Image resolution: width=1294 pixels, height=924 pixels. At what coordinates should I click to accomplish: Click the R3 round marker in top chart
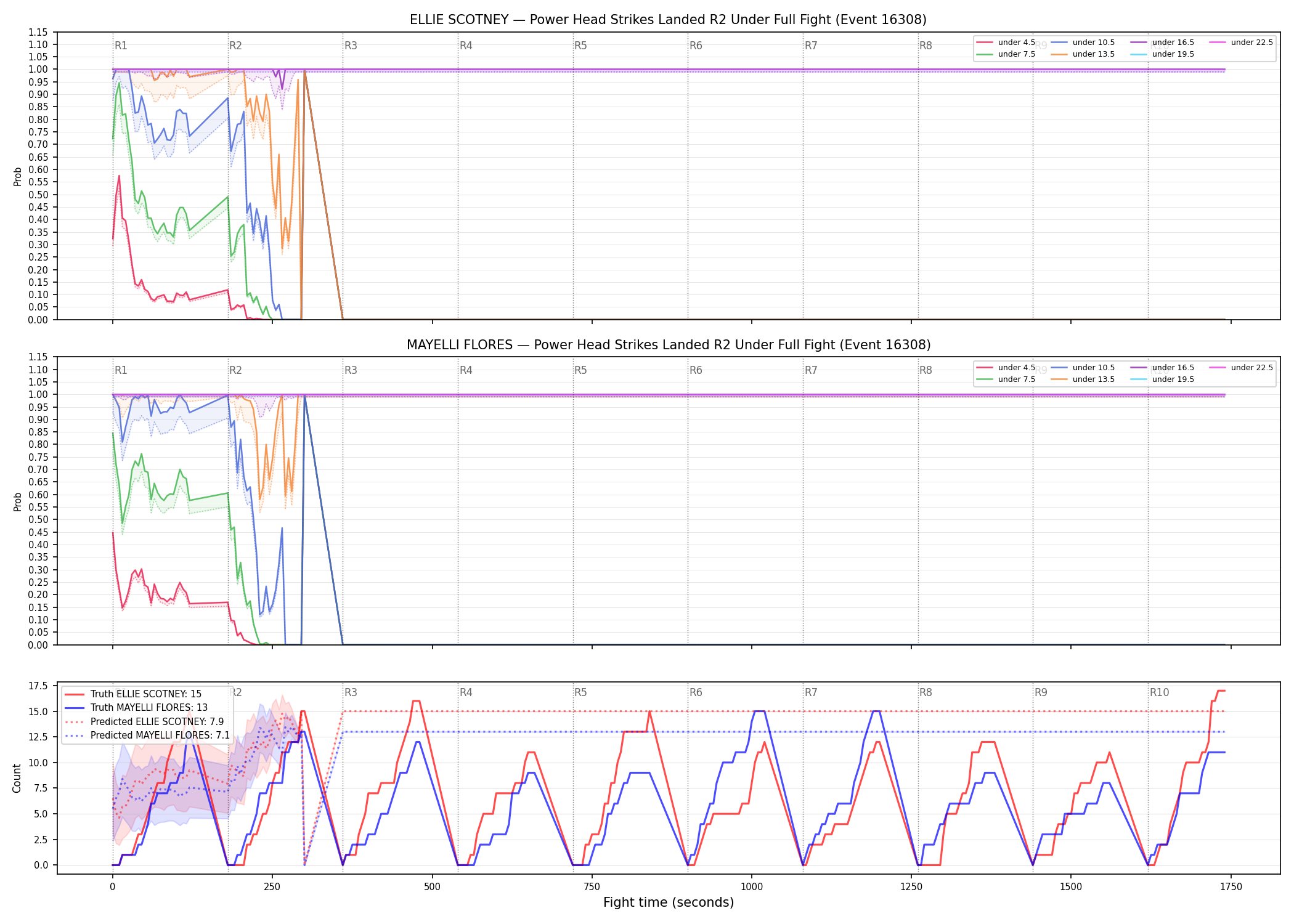[x=351, y=46]
